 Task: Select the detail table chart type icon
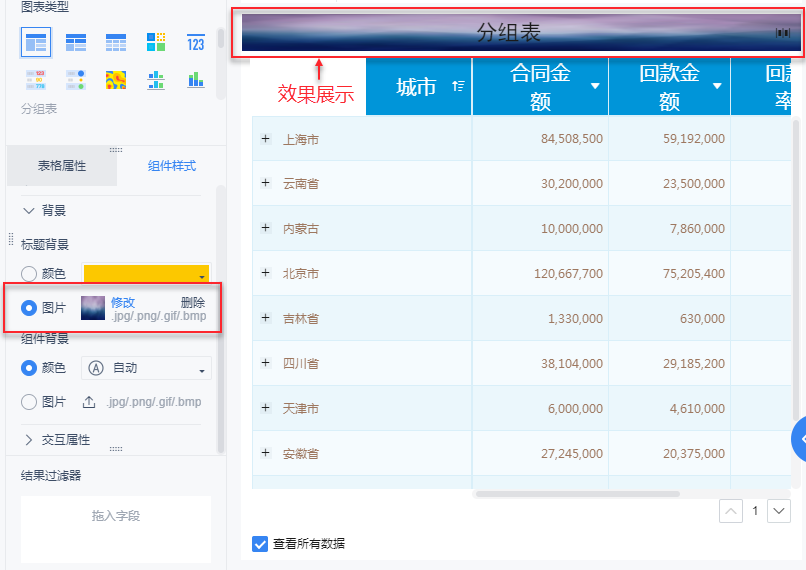pos(116,42)
